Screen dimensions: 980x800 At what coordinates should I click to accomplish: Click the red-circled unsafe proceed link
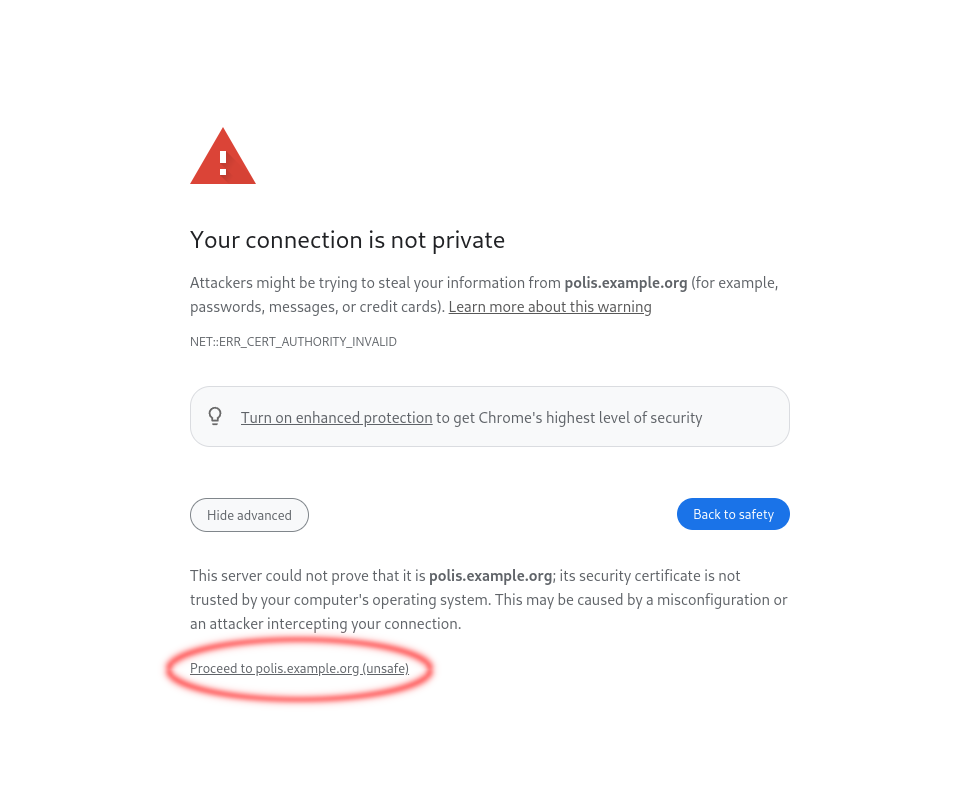[299, 668]
